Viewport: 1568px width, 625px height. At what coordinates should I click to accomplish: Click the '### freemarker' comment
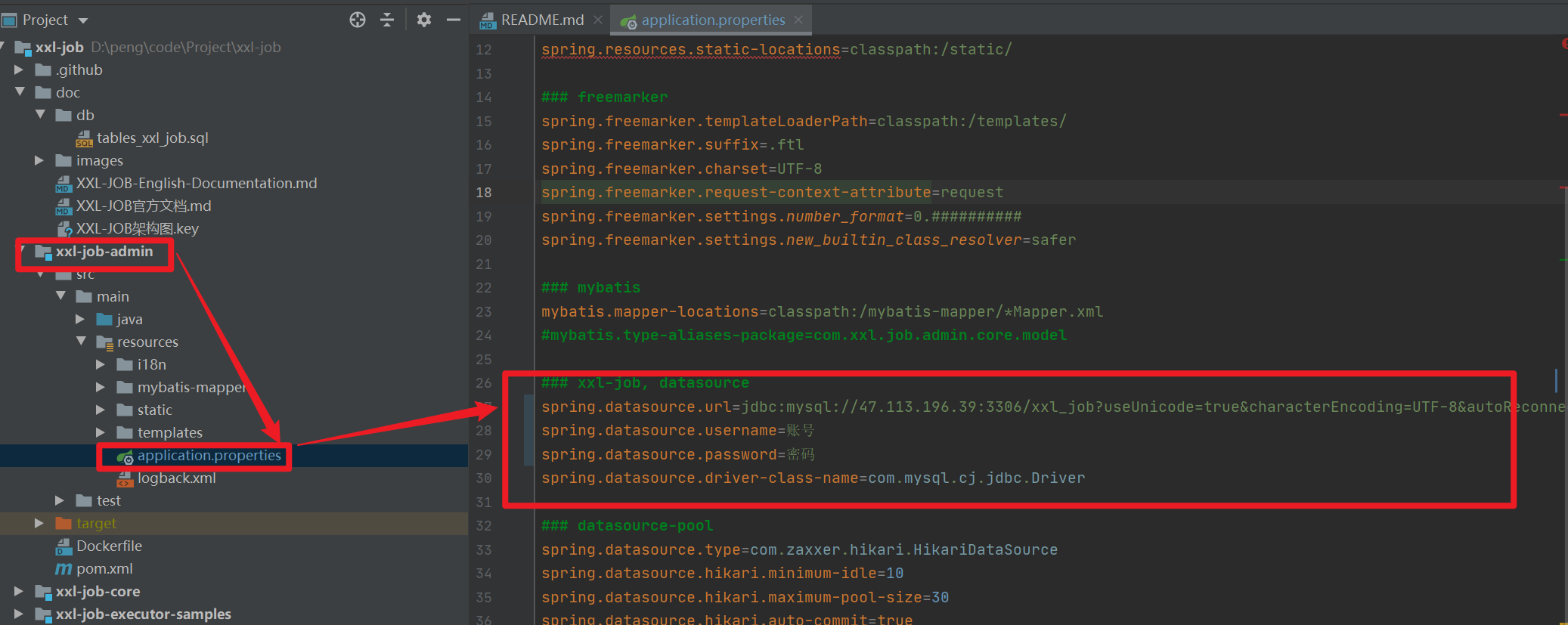pos(605,97)
